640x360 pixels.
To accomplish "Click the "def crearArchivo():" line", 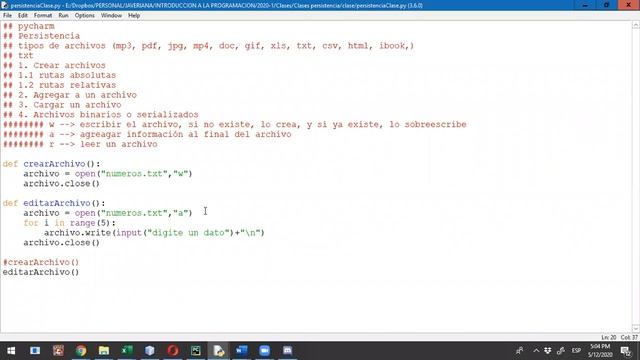I will coord(51,164).
